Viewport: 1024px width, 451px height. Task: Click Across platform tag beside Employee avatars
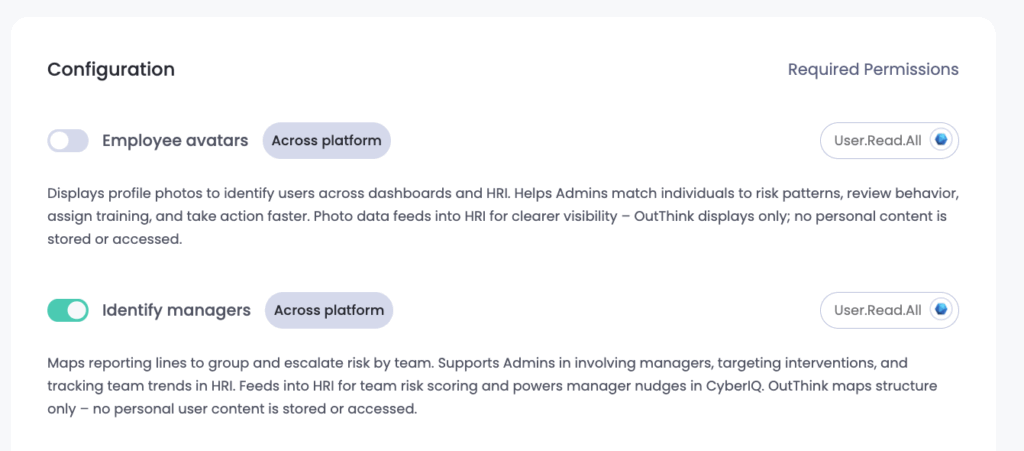coord(326,141)
